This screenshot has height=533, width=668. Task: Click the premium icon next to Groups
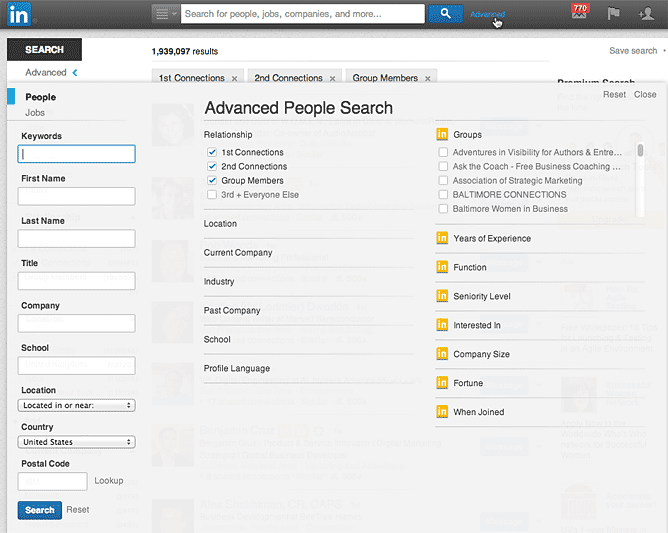pyautogui.click(x=442, y=135)
